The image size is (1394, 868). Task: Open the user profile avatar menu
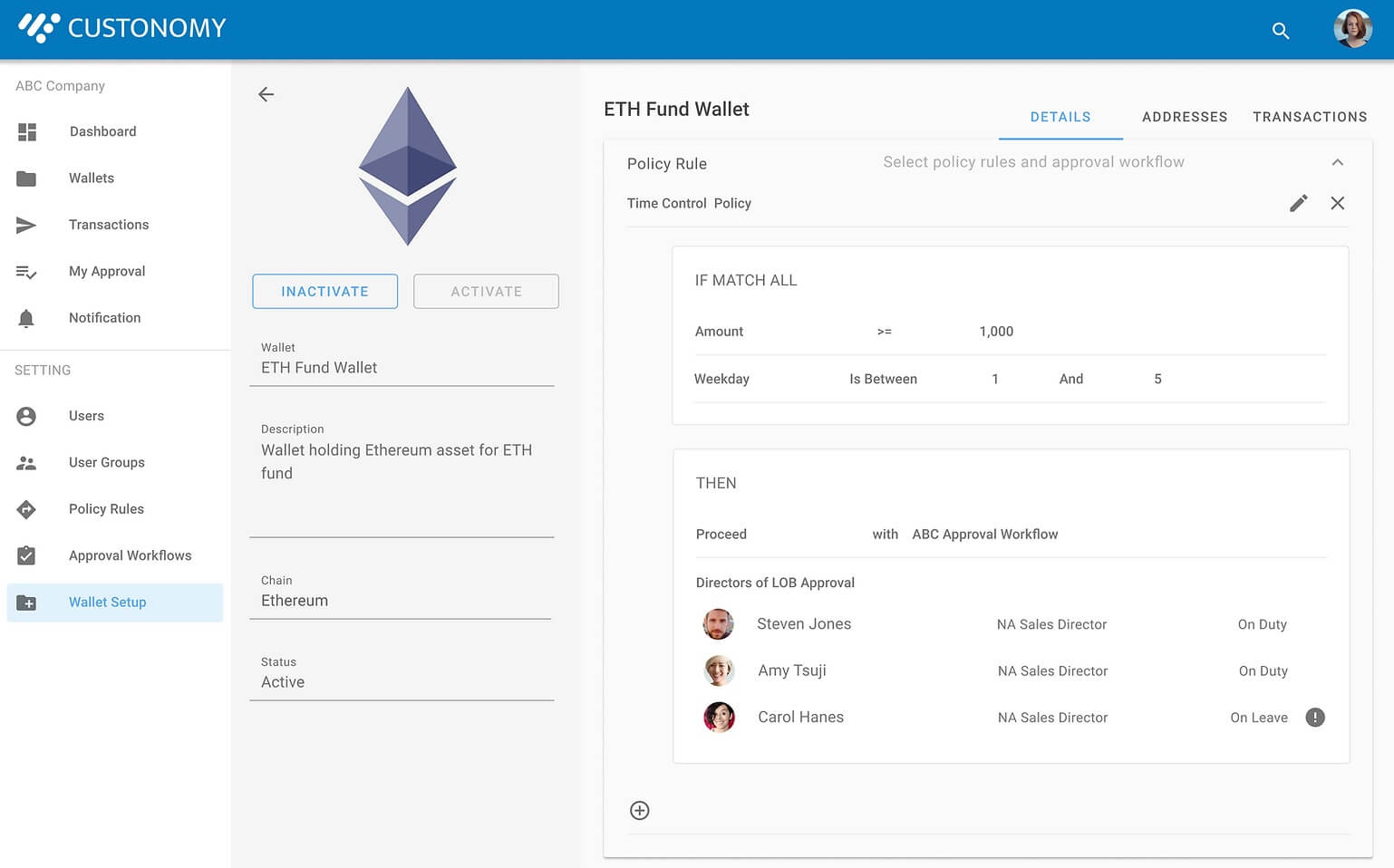click(x=1351, y=29)
